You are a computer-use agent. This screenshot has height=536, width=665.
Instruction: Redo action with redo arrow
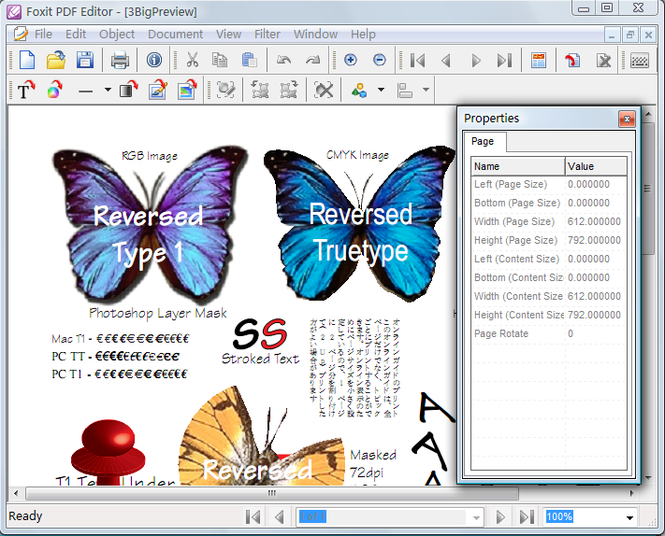313,60
